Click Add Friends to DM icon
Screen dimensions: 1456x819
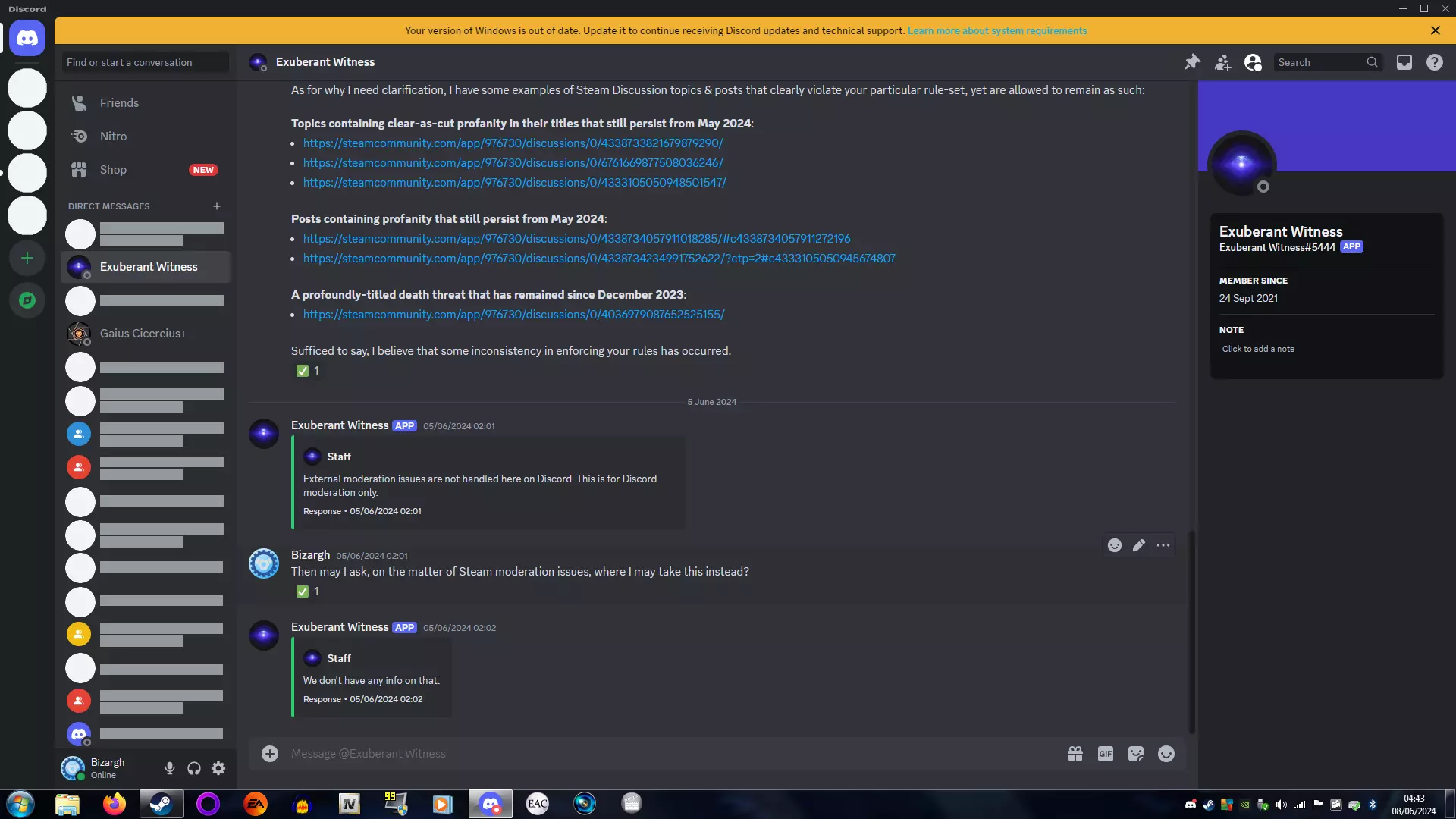pyautogui.click(x=1222, y=62)
